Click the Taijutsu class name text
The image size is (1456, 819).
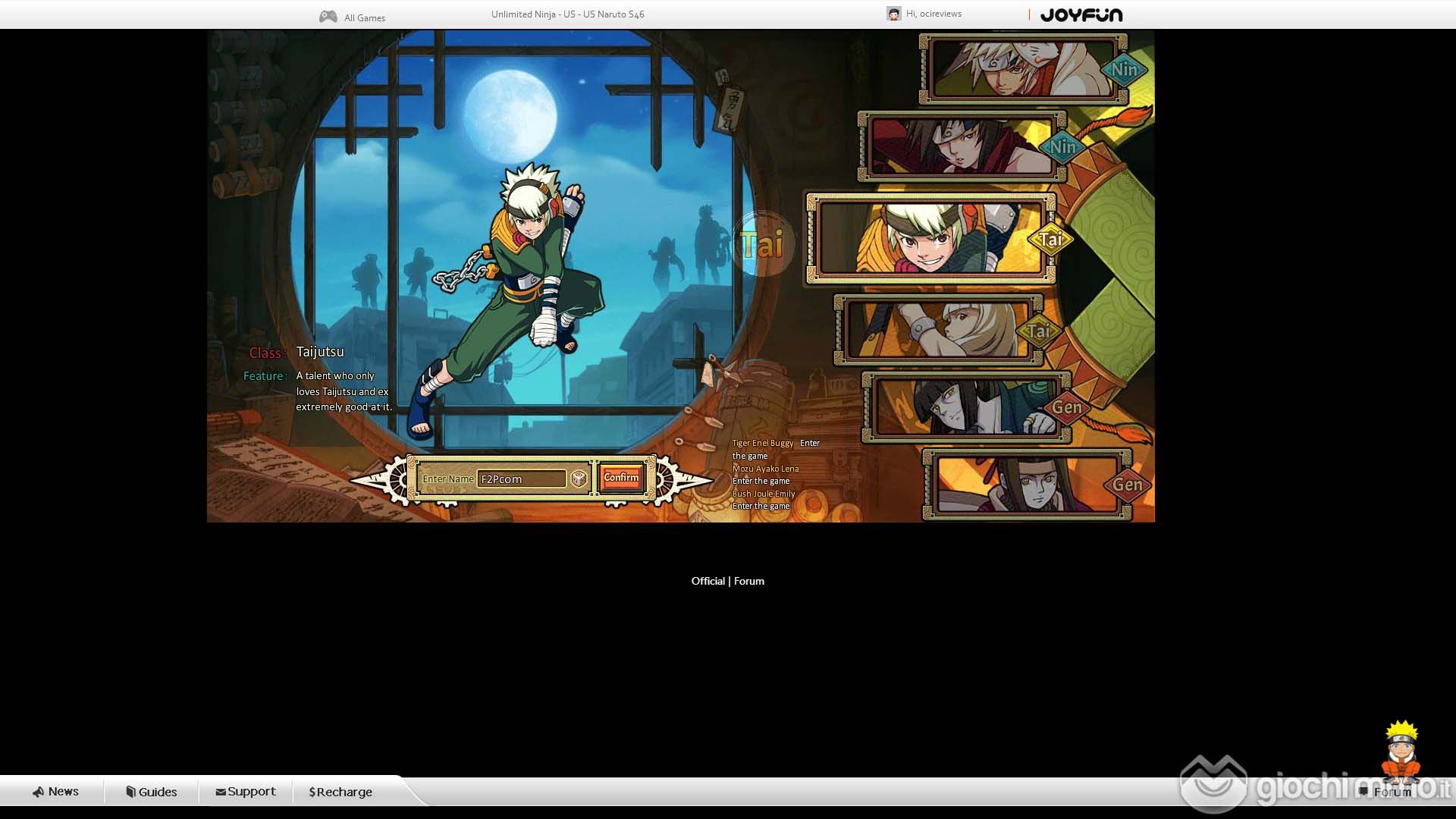(x=320, y=352)
